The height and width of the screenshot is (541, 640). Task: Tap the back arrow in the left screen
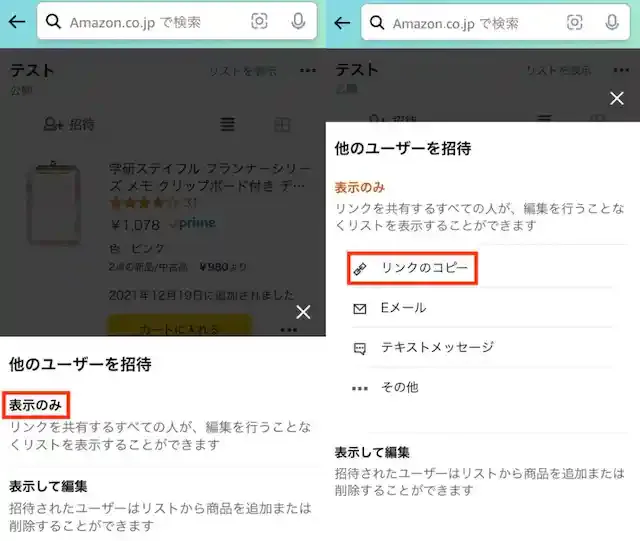pyautogui.click(x=17, y=21)
